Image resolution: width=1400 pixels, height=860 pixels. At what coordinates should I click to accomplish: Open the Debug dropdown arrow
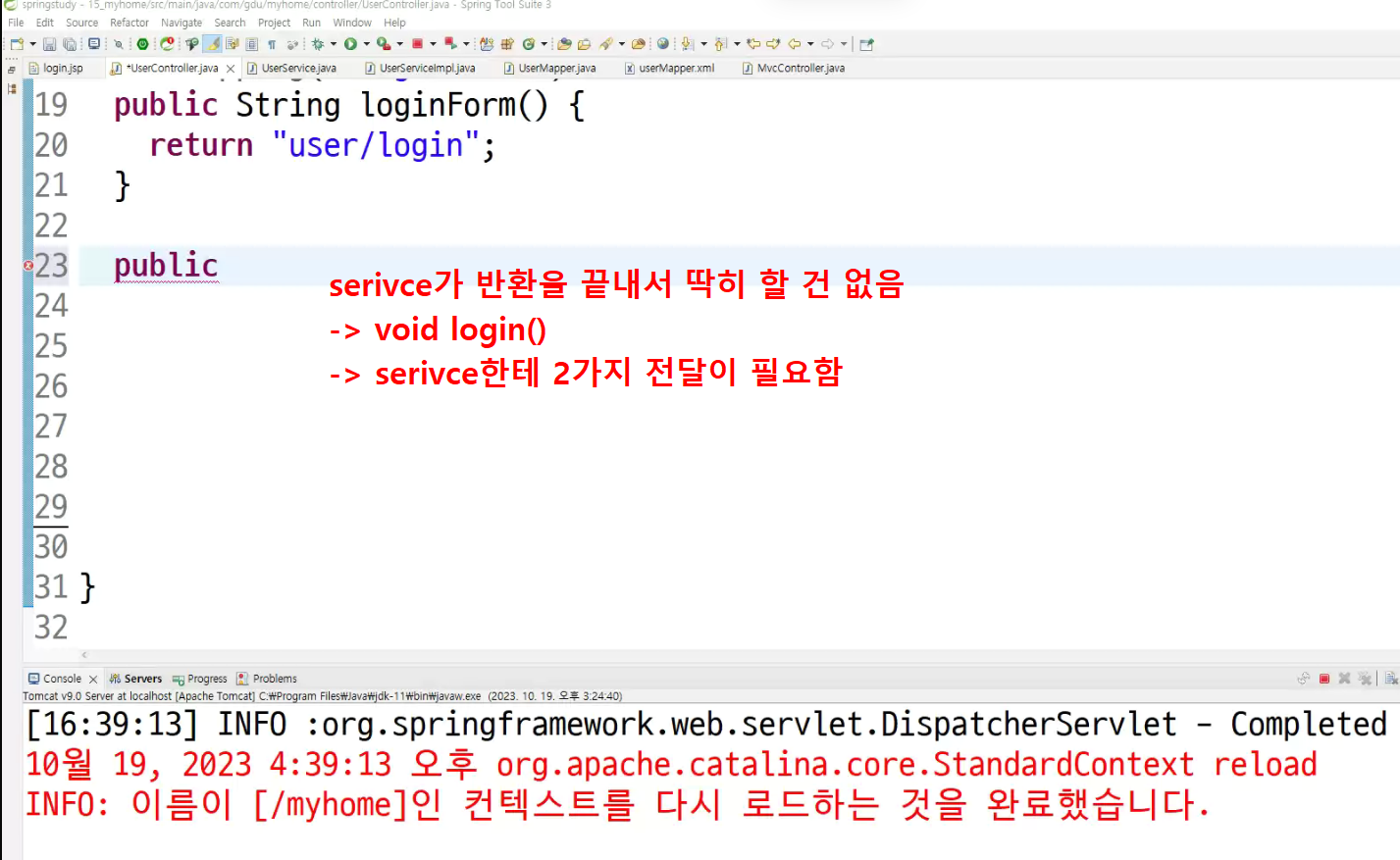pyautogui.click(x=334, y=44)
